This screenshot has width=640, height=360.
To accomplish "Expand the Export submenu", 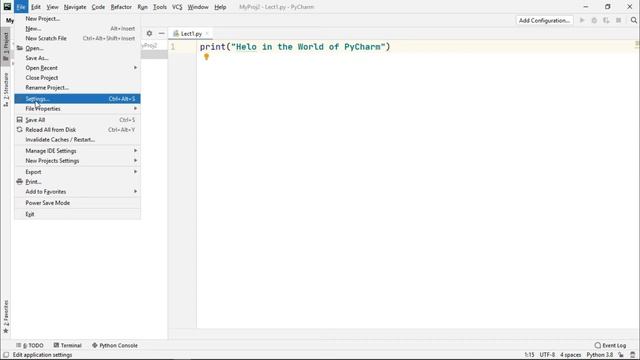I will [x=78, y=172].
